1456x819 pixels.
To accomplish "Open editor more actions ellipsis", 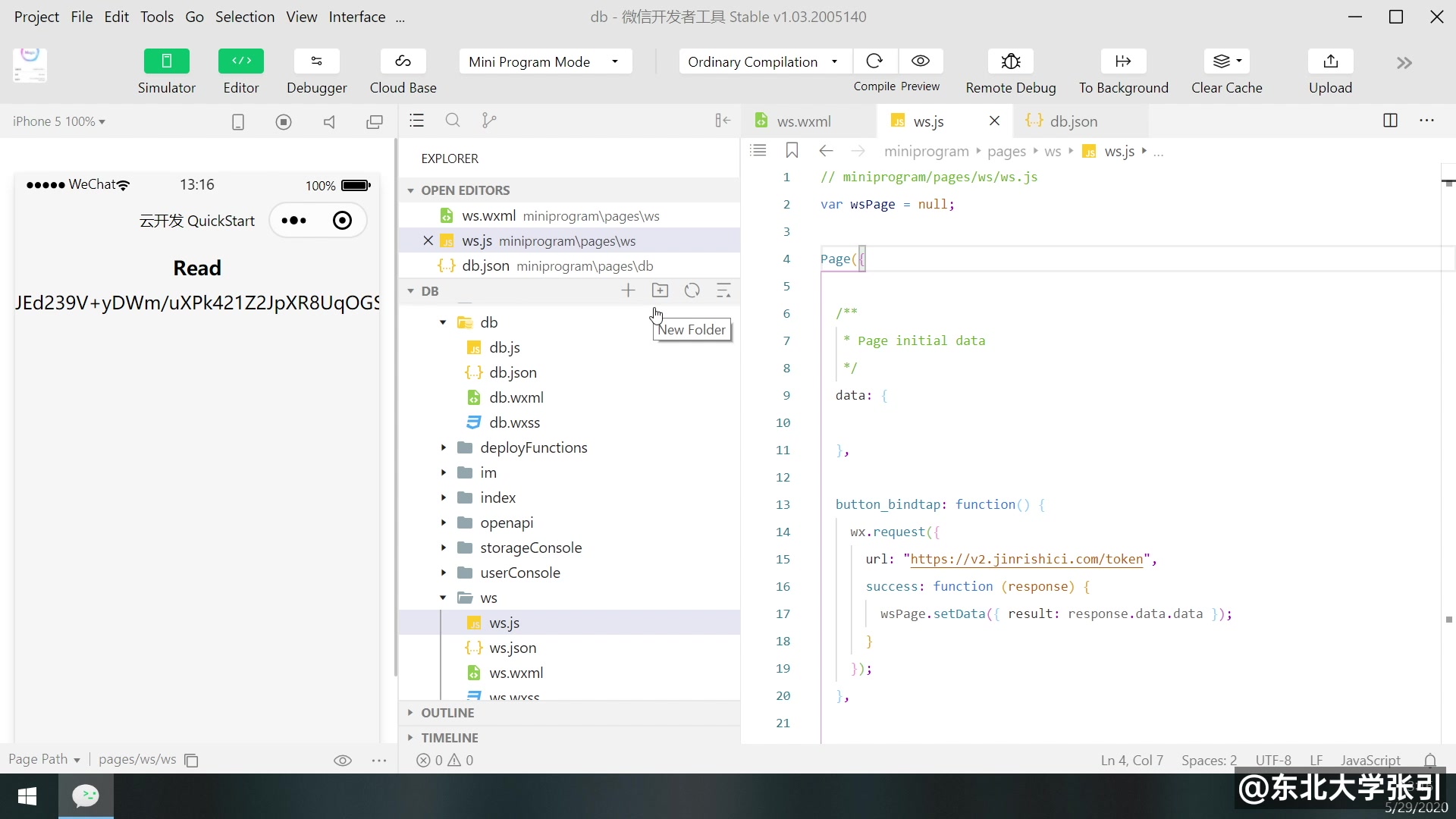I will point(1426,121).
